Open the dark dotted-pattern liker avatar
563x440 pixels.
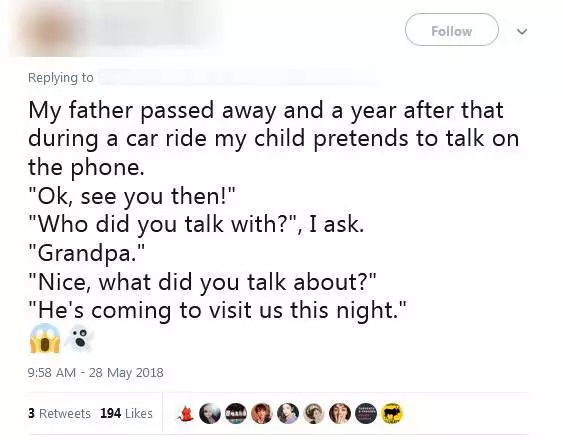tap(366, 413)
